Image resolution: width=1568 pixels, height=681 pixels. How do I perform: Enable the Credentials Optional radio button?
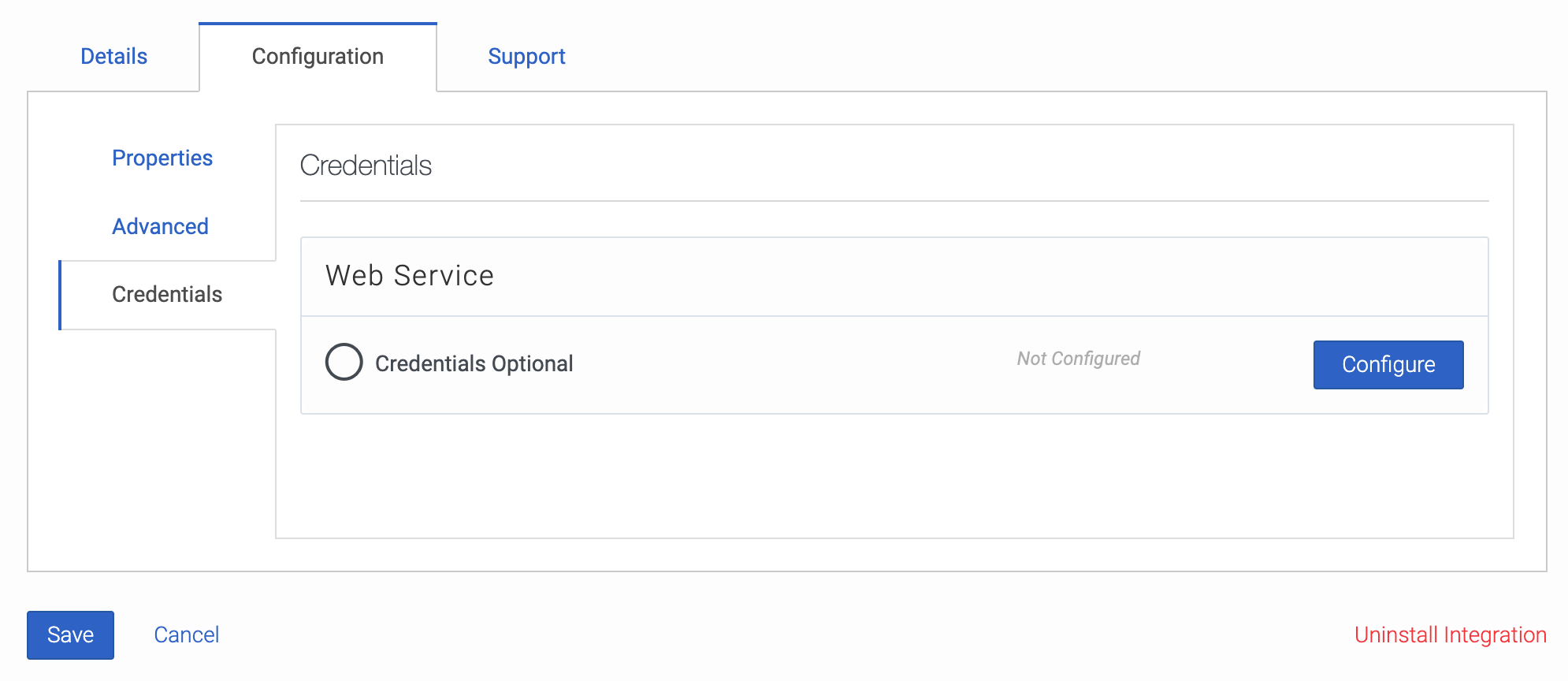point(344,363)
